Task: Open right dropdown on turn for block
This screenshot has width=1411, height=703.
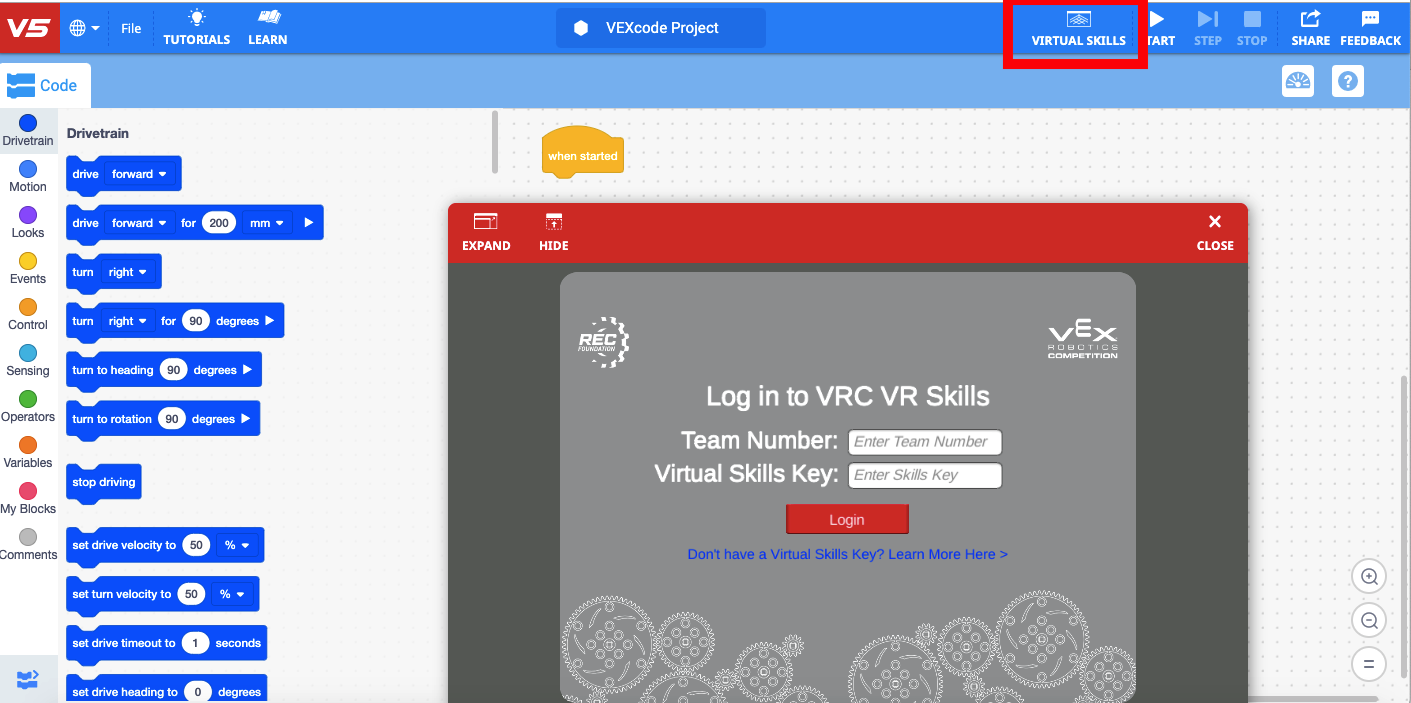Action: [x=128, y=321]
